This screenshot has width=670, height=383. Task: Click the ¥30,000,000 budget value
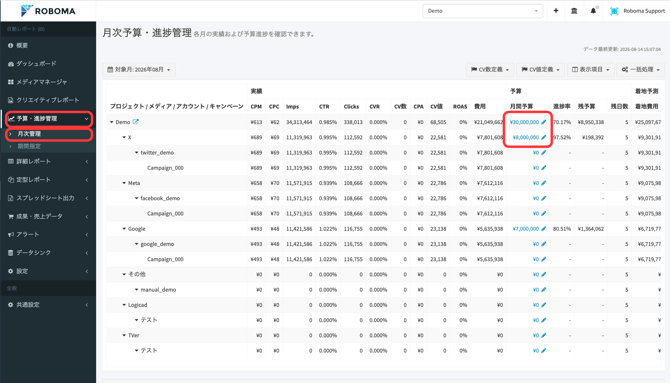pyautogui.click(x=524, y=122)
